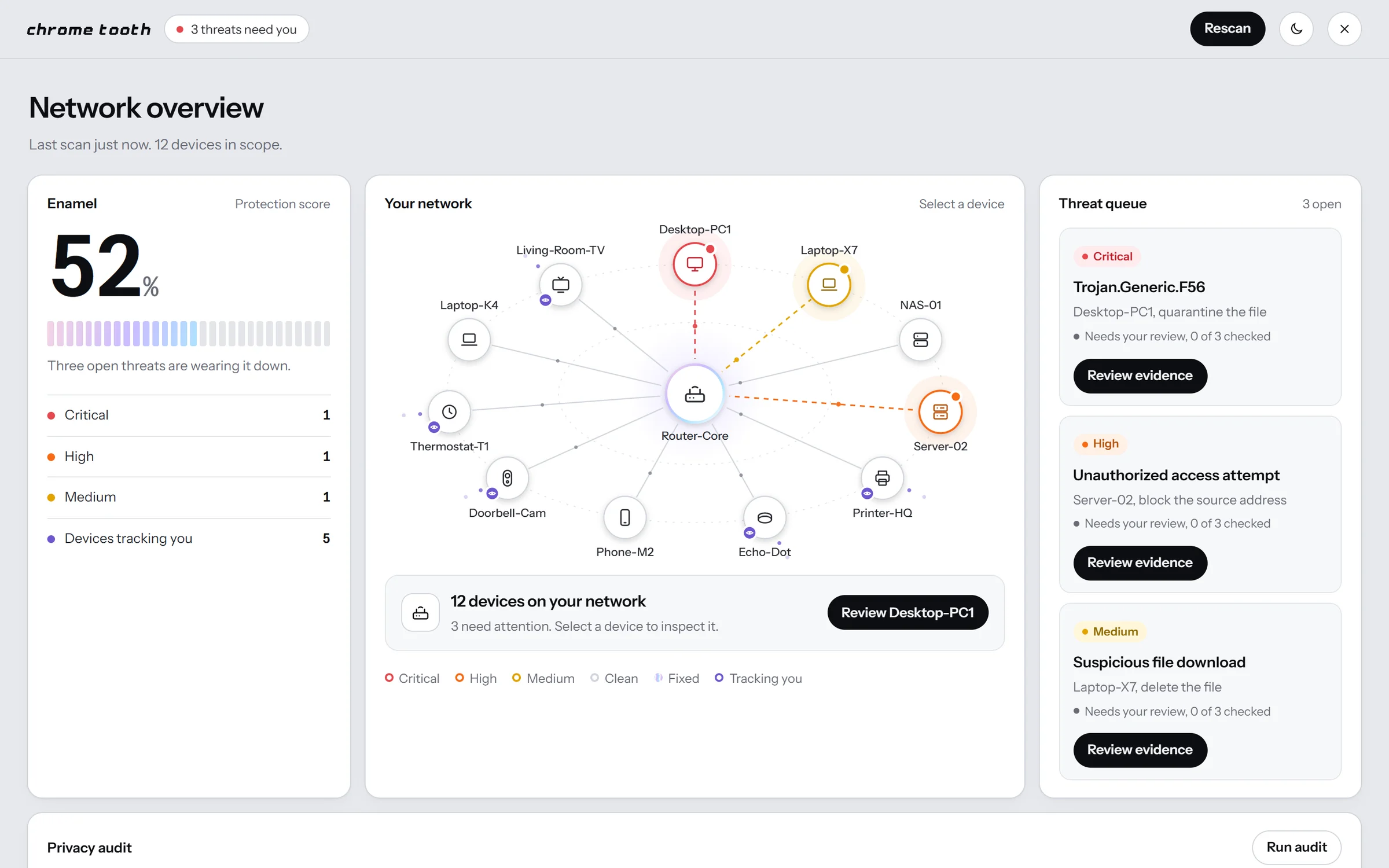Viewport: 1389px width, 868px height.
Task: Review evidence for Unauthorized access attempt
Action: [1140, 562]
